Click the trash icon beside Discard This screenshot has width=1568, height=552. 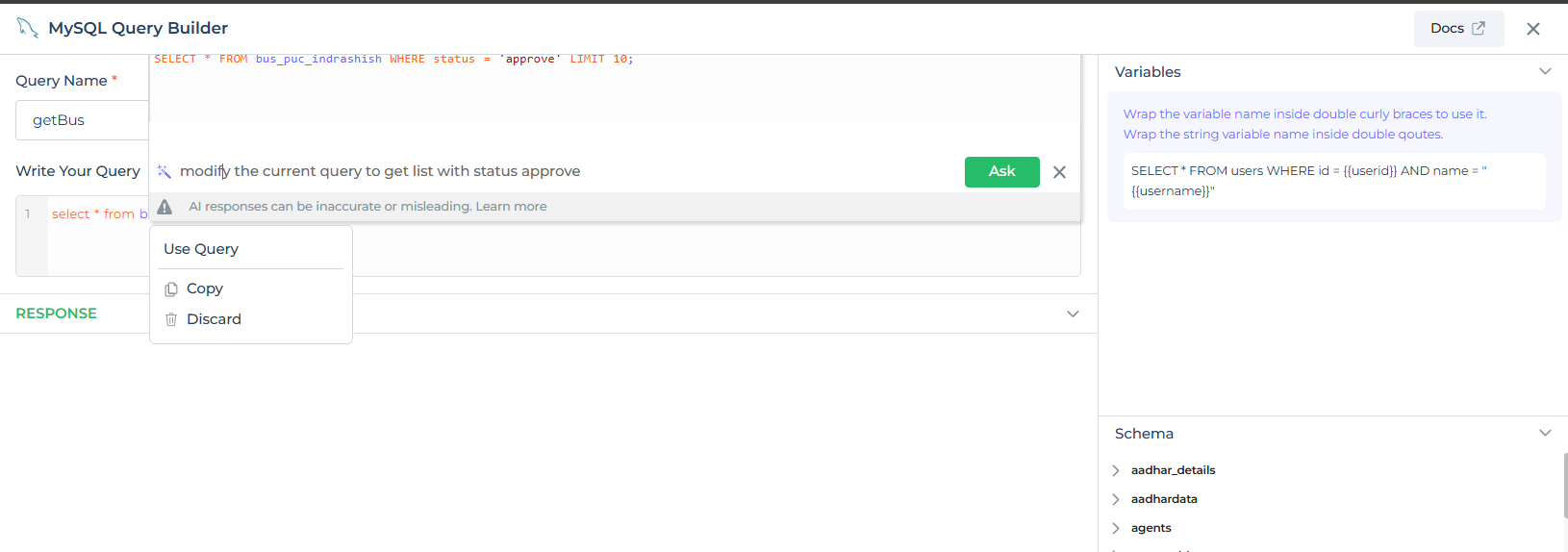coord(171,319)
